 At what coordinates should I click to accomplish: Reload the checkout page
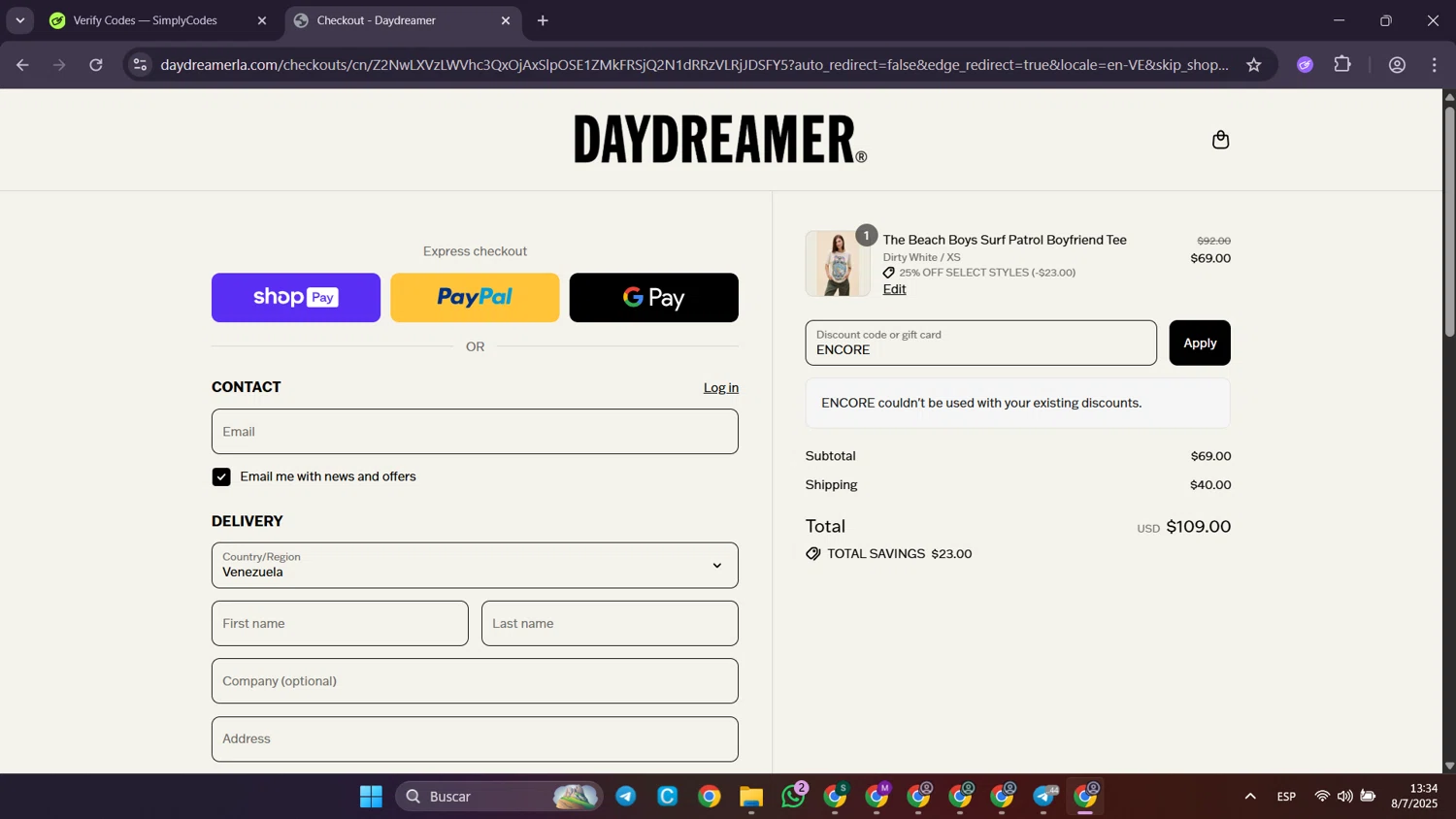(96, 65)
